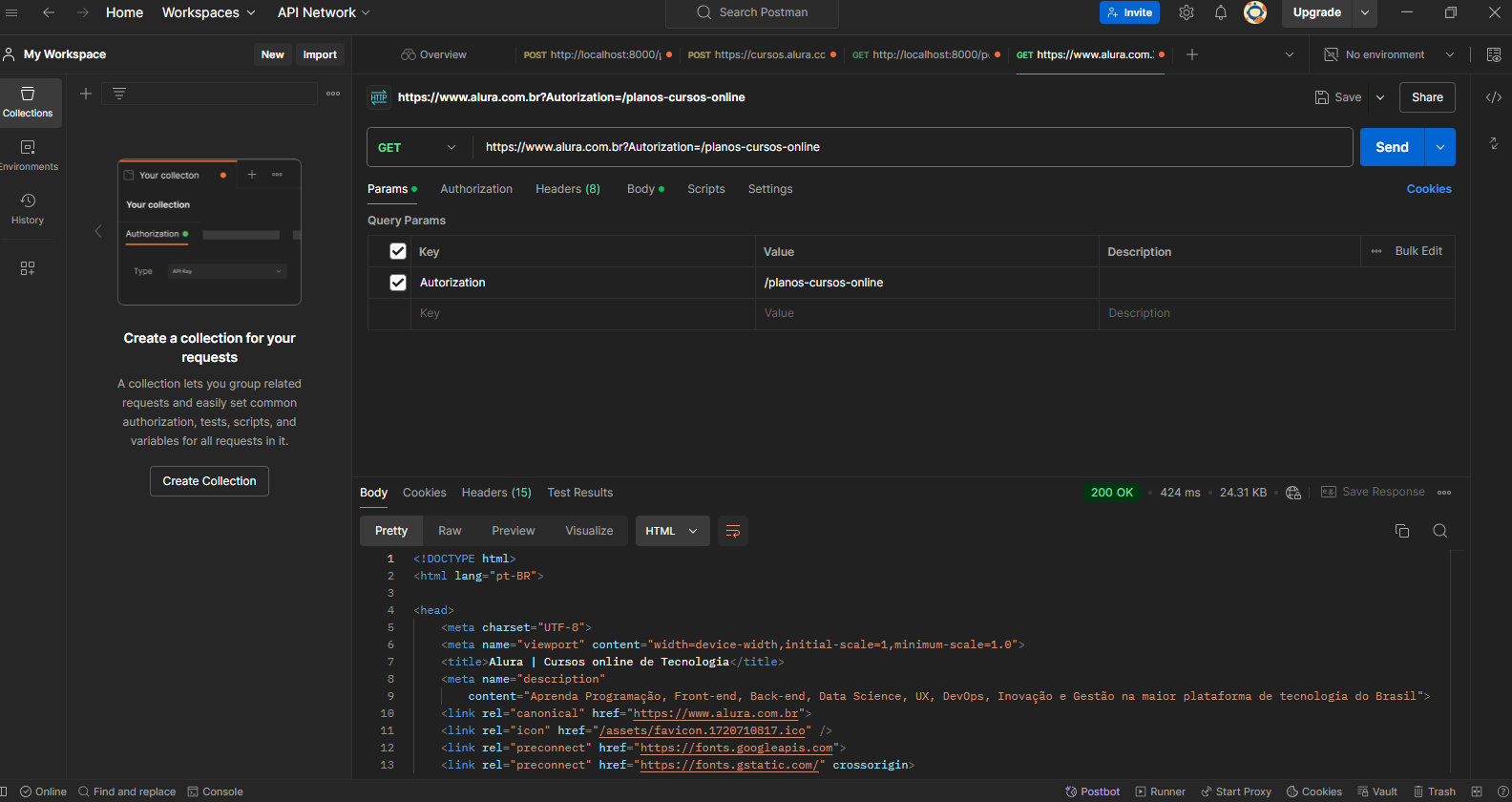Image resolution: width=1512 pixels, height=802 pixels.
Task: Open the request Body tab
Action: coord(645,189)
